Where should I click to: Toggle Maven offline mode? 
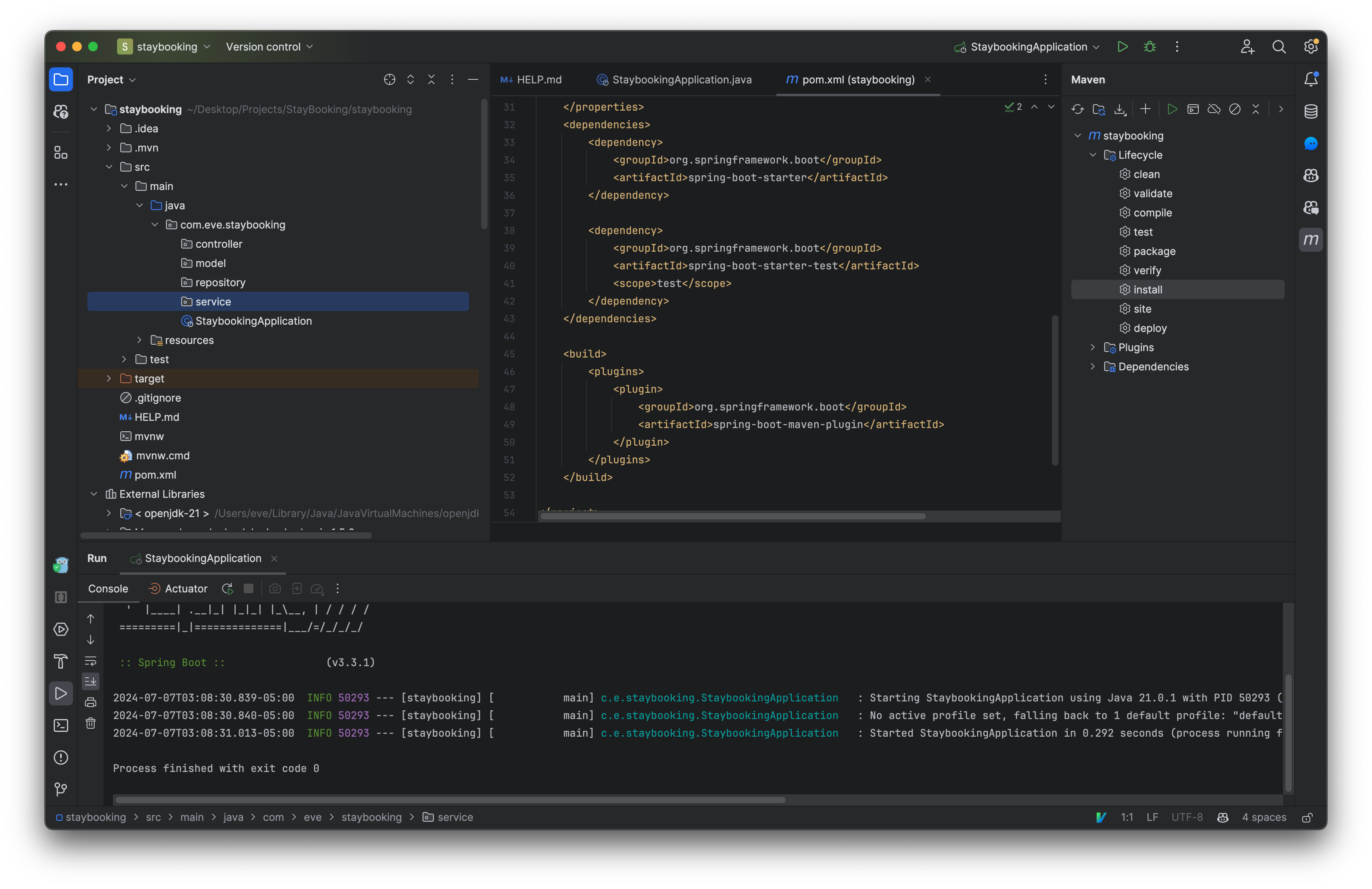pyautogui.click(x=1214, y=109)
